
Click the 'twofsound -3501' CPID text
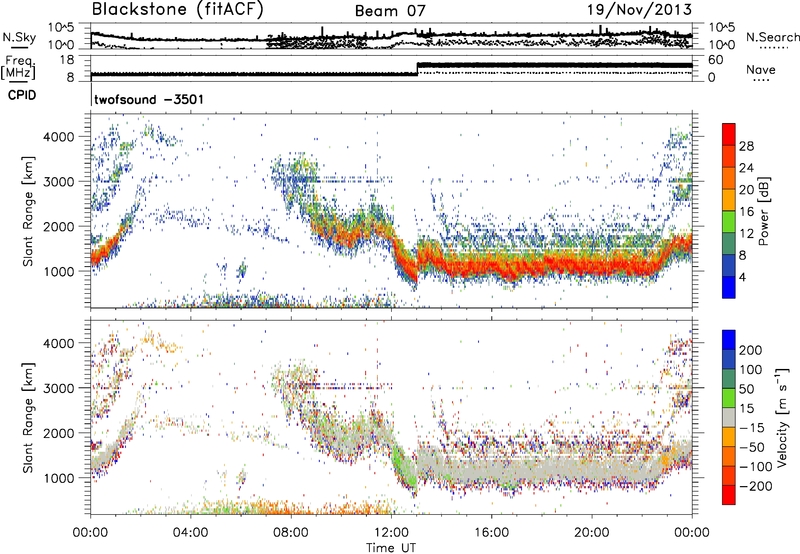point(149,99)
